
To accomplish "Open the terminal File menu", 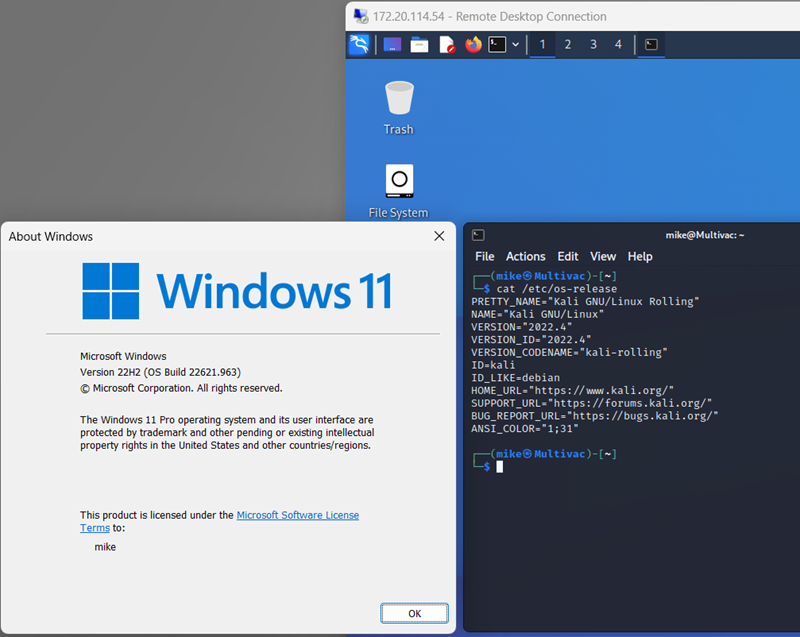I will tap(485, 257).
